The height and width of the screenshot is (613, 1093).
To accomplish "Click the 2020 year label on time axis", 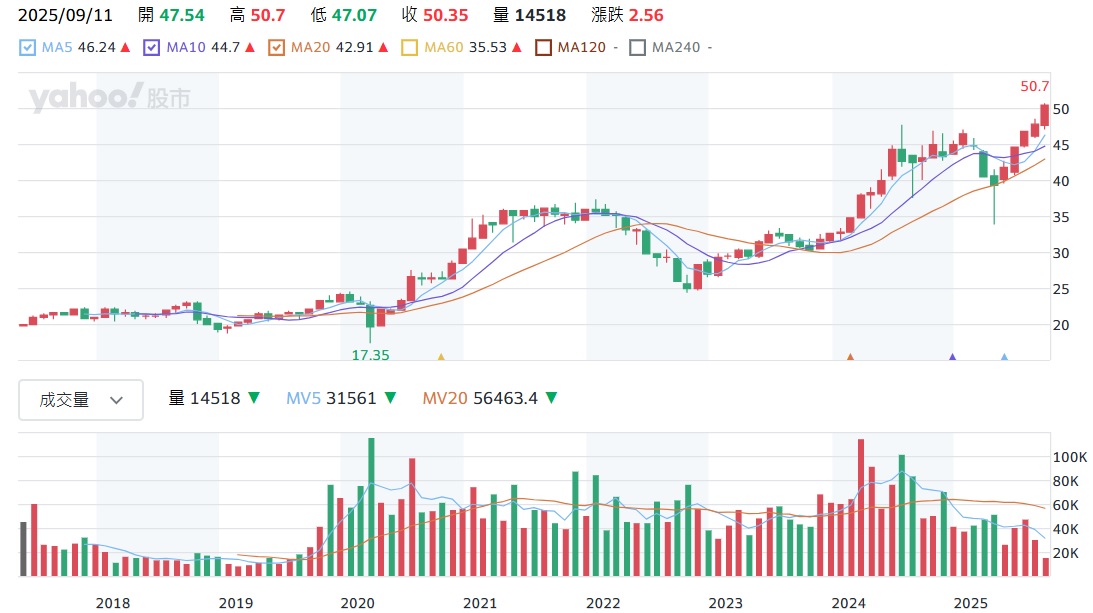I will click(357, 603).
